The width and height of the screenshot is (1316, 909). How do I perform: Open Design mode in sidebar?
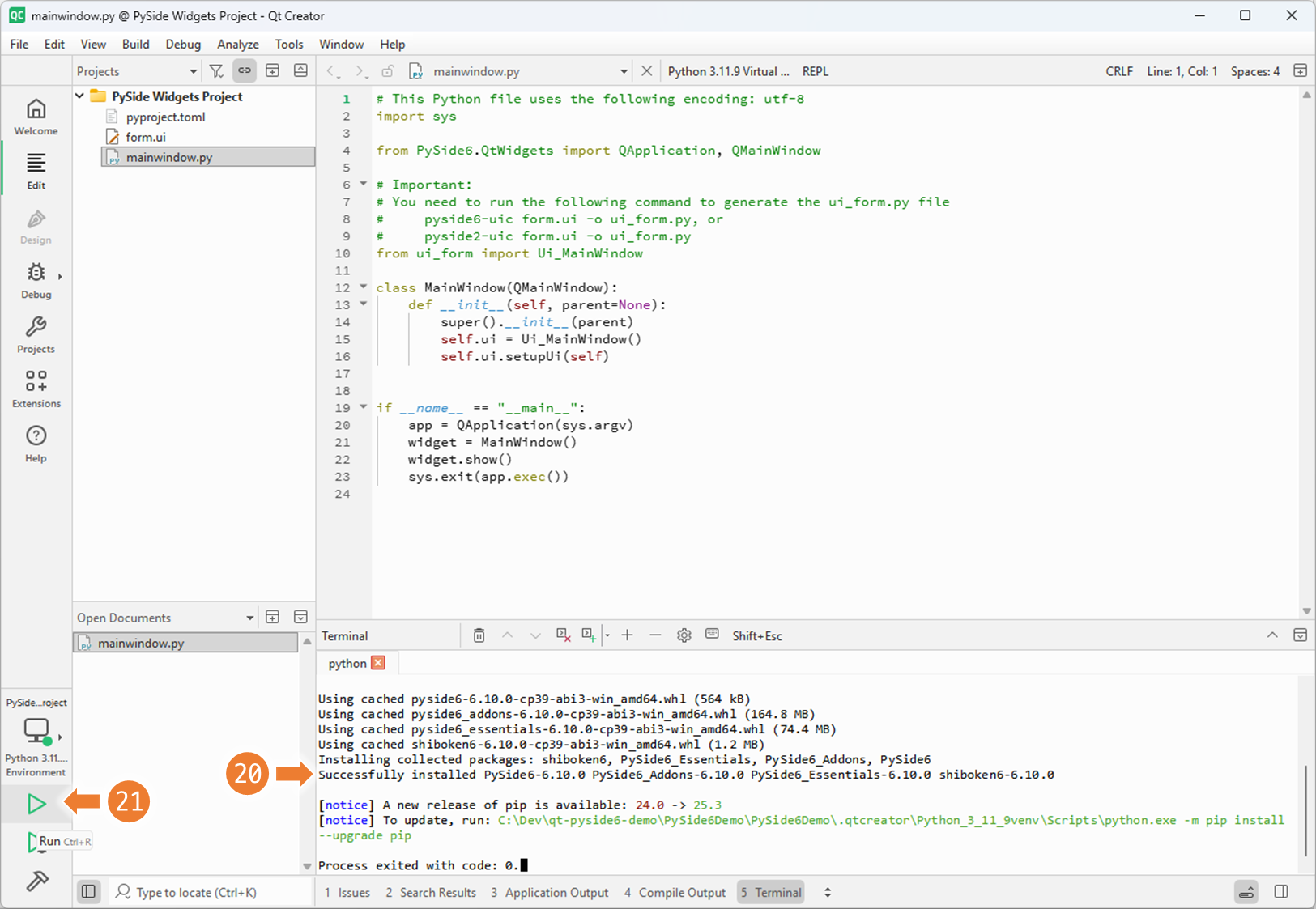tap(36, 226)
